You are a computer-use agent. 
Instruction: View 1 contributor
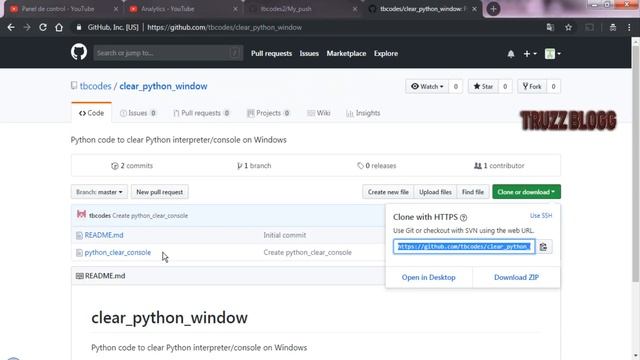pyautogui.click(x=499, y=166)
